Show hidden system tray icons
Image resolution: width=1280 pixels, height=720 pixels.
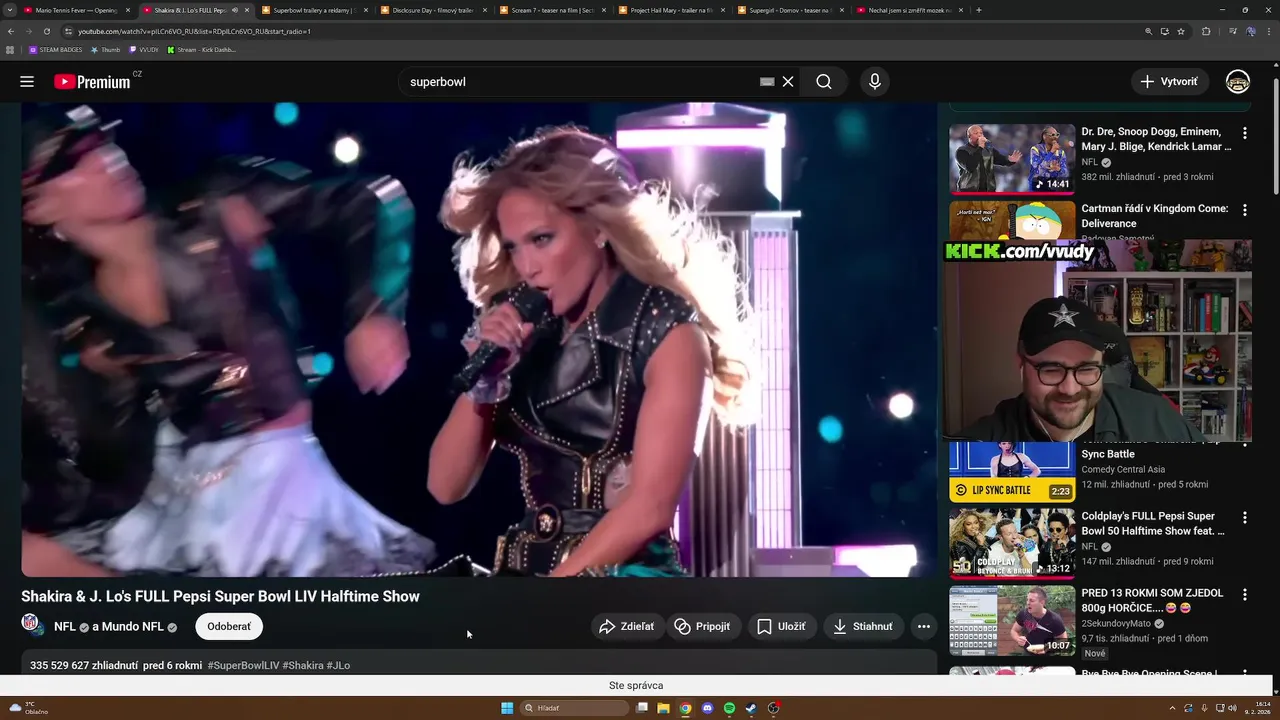pos(1174,708)
